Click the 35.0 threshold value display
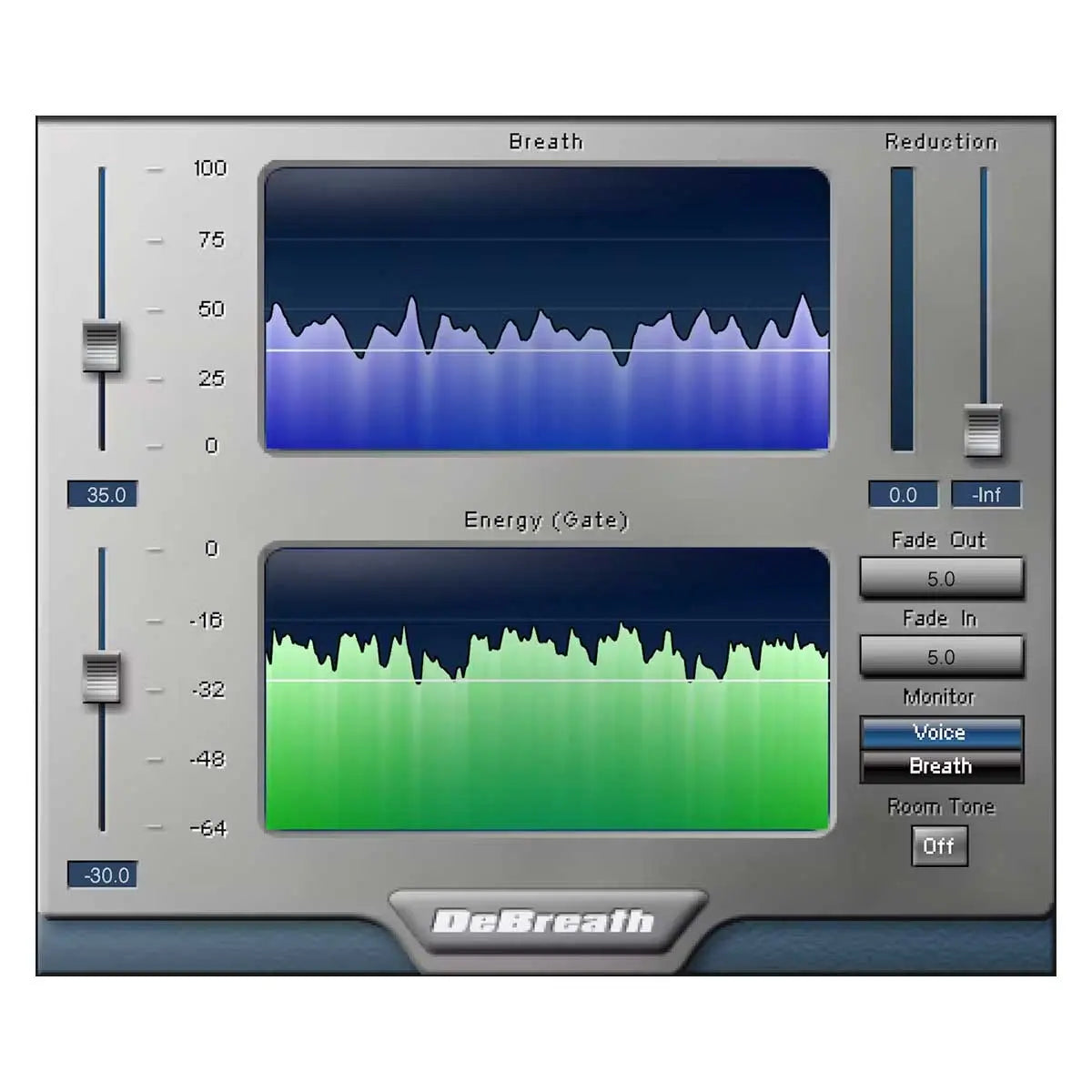 pos(102,495)
